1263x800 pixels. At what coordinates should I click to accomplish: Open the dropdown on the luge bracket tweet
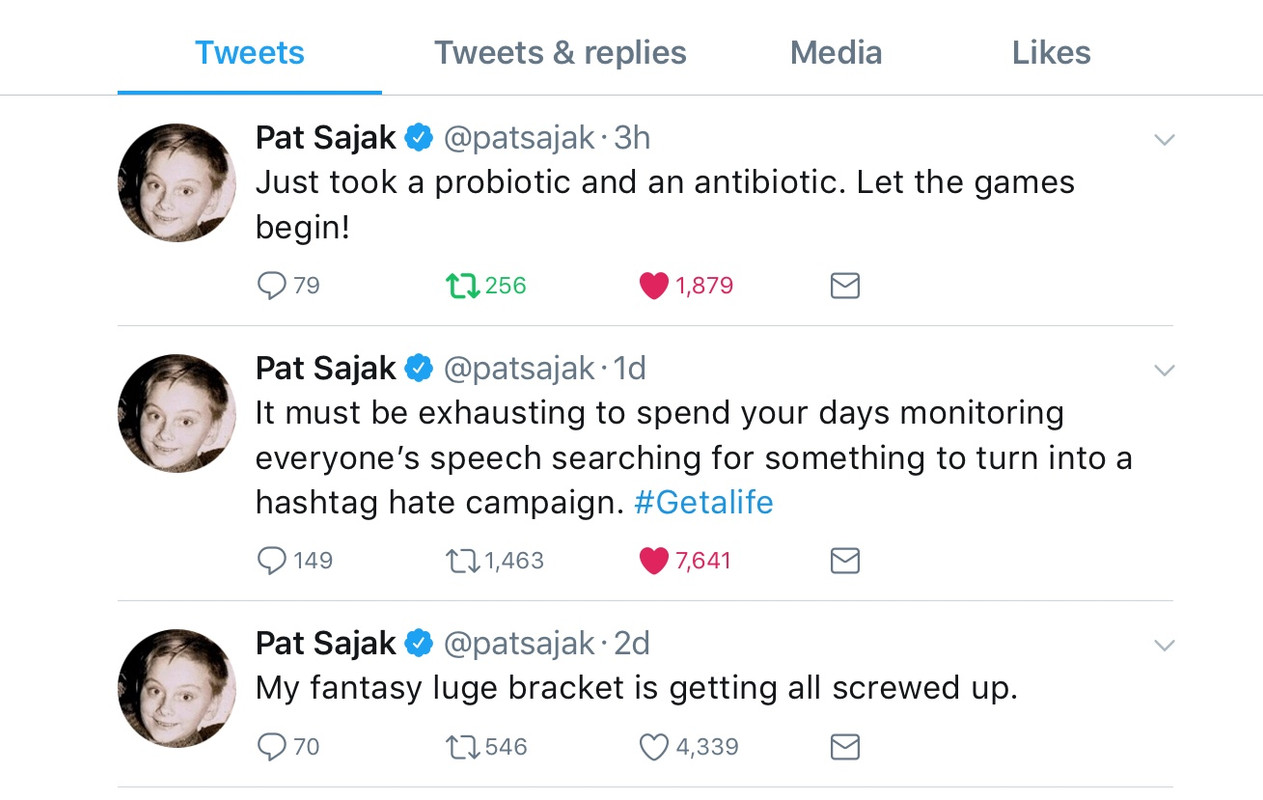click(x=1164, y=645)
